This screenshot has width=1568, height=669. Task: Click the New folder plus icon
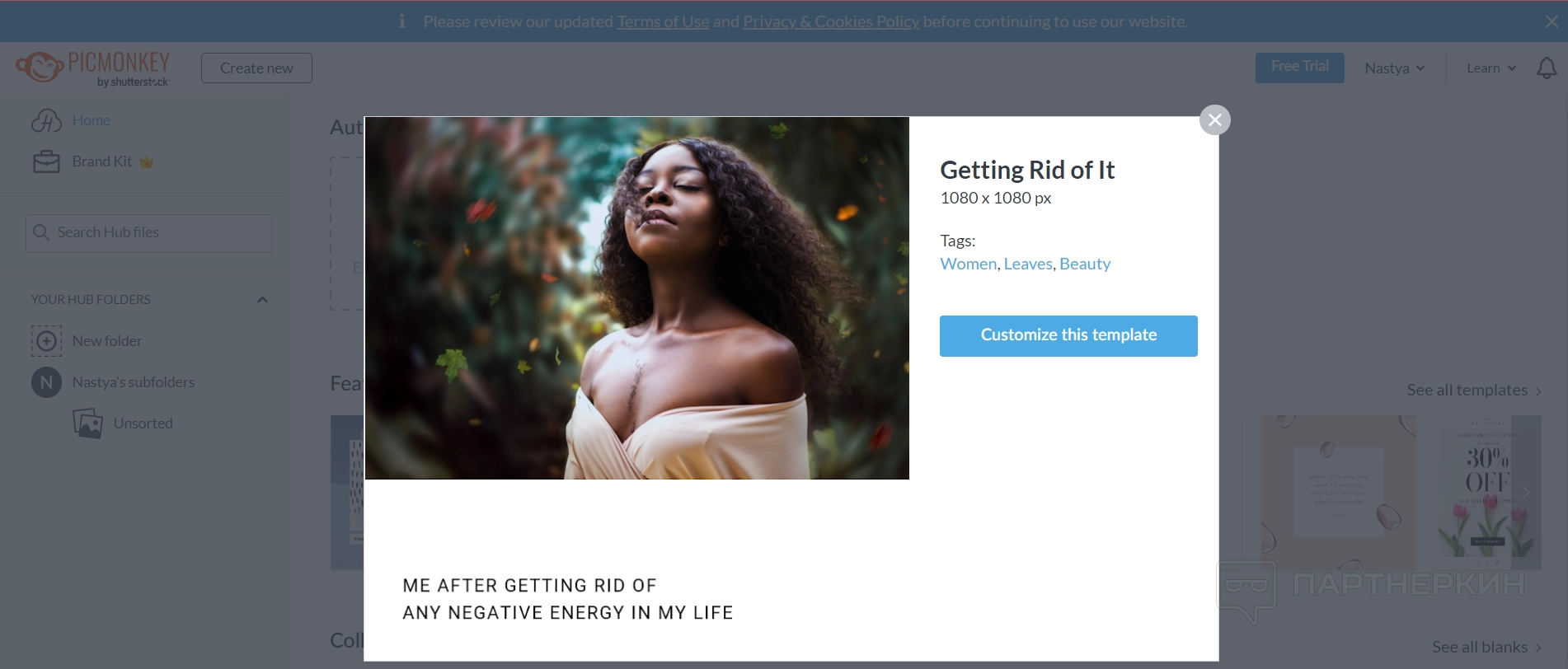point(46,340)
